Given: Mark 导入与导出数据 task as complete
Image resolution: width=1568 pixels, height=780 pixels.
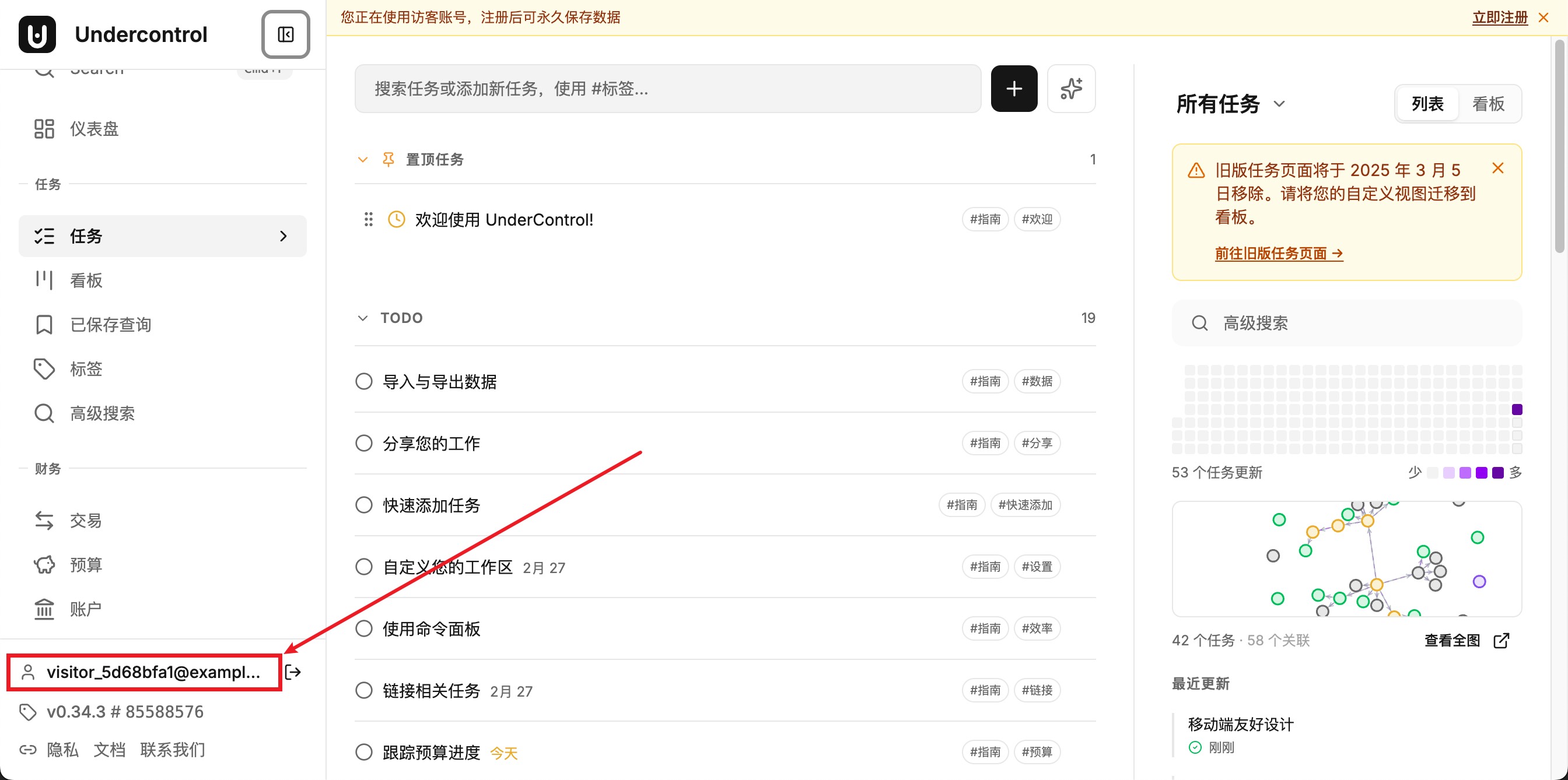Looking at the screenshot, I should [364, 381].
